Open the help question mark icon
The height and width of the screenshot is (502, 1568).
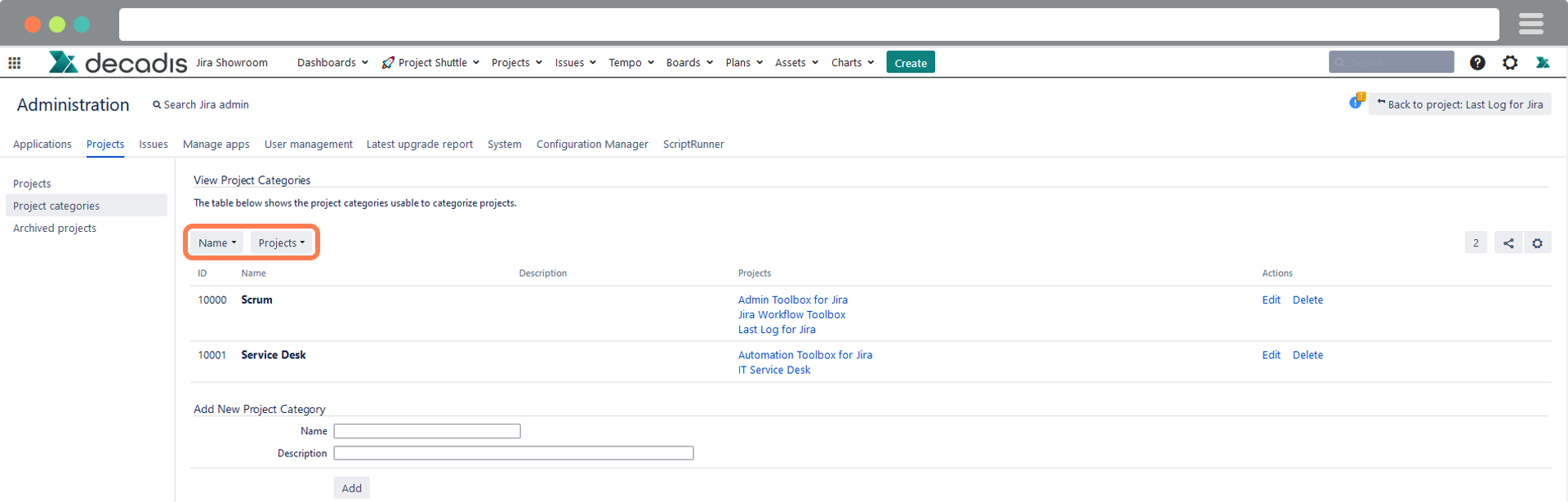[x=1477, y=63]
